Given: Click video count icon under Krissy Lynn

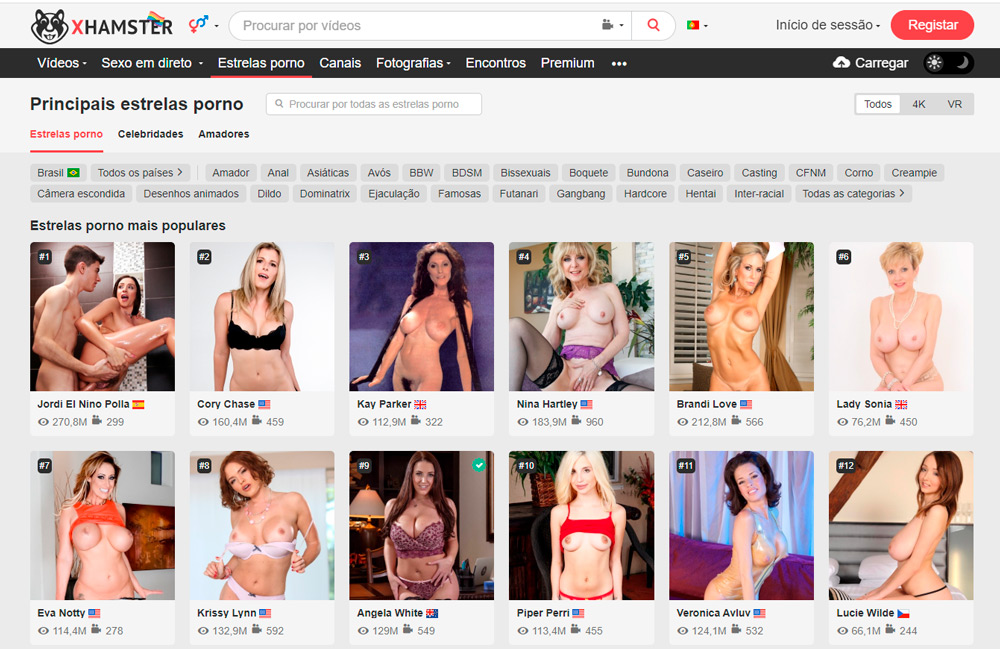Looking at the screenshot, I should [x=257, y=630].
